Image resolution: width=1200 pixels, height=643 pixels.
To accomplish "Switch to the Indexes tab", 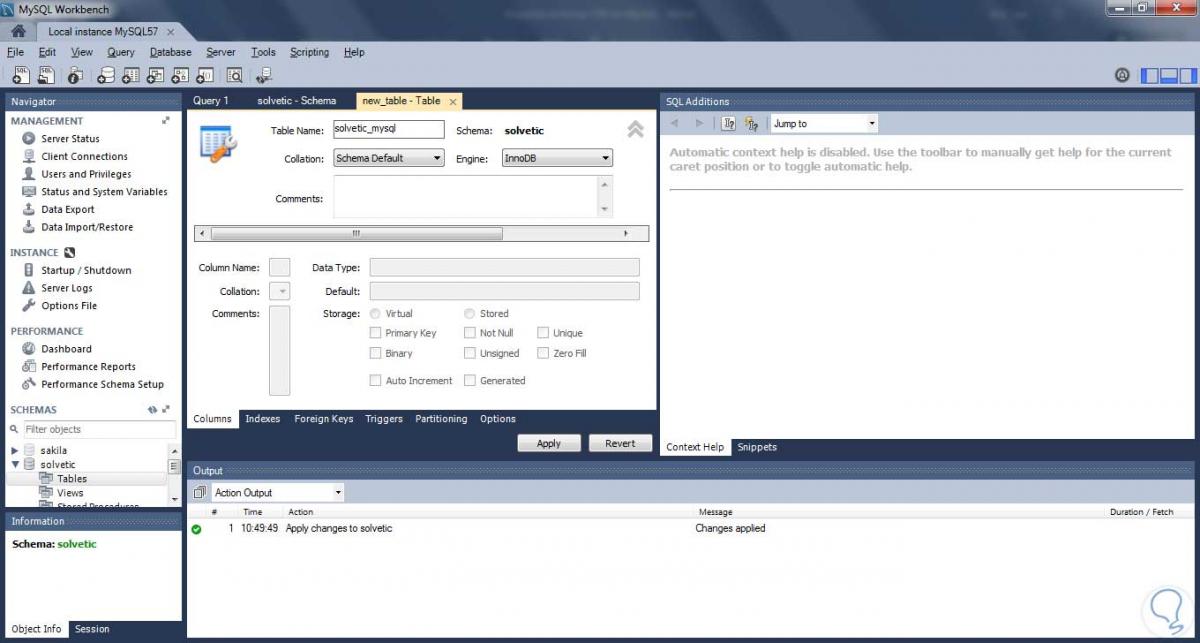I will (x=263, y=419).
